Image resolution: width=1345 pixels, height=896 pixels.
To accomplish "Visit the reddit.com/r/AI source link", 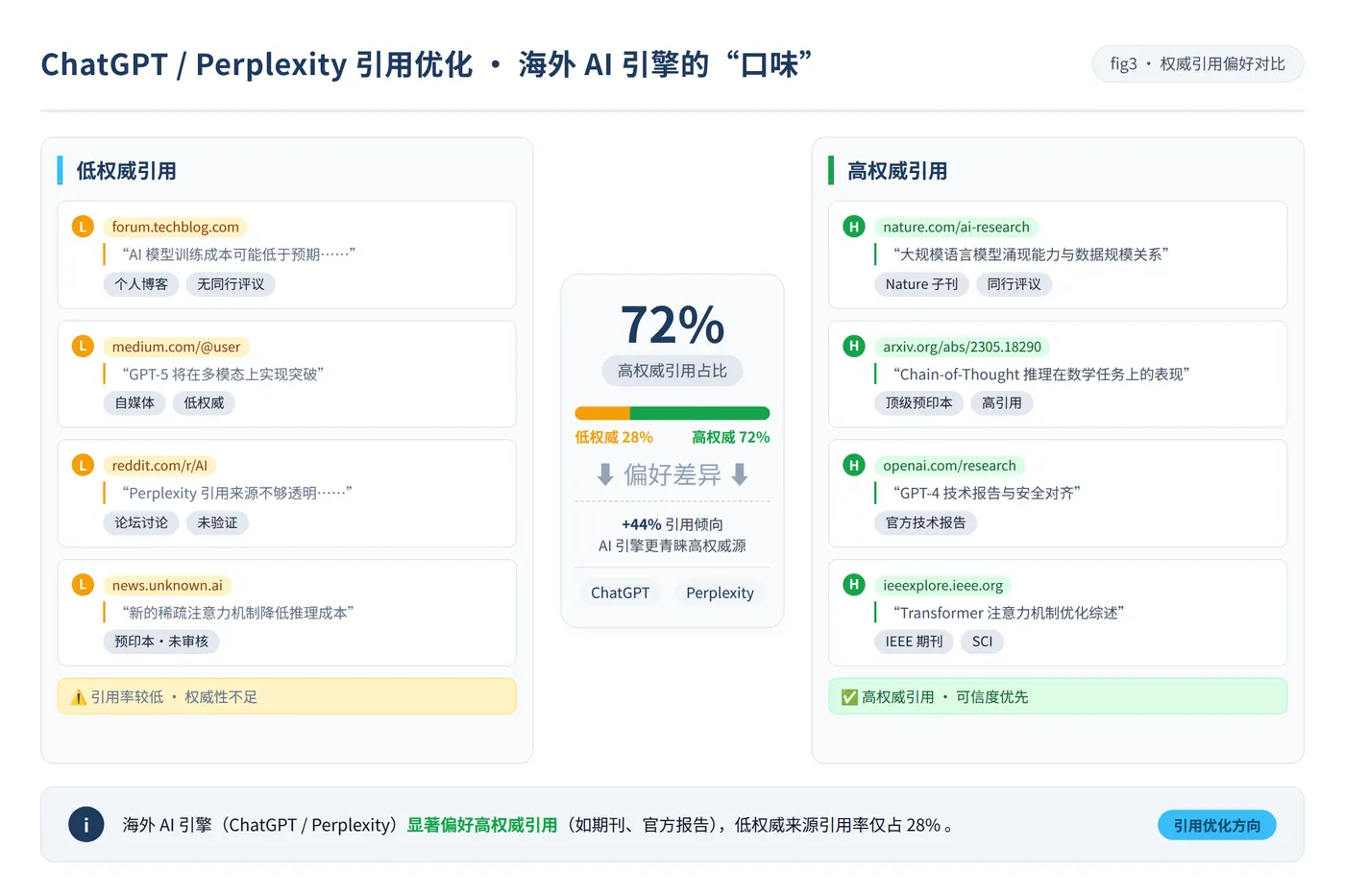I will (x=159, y=466).
